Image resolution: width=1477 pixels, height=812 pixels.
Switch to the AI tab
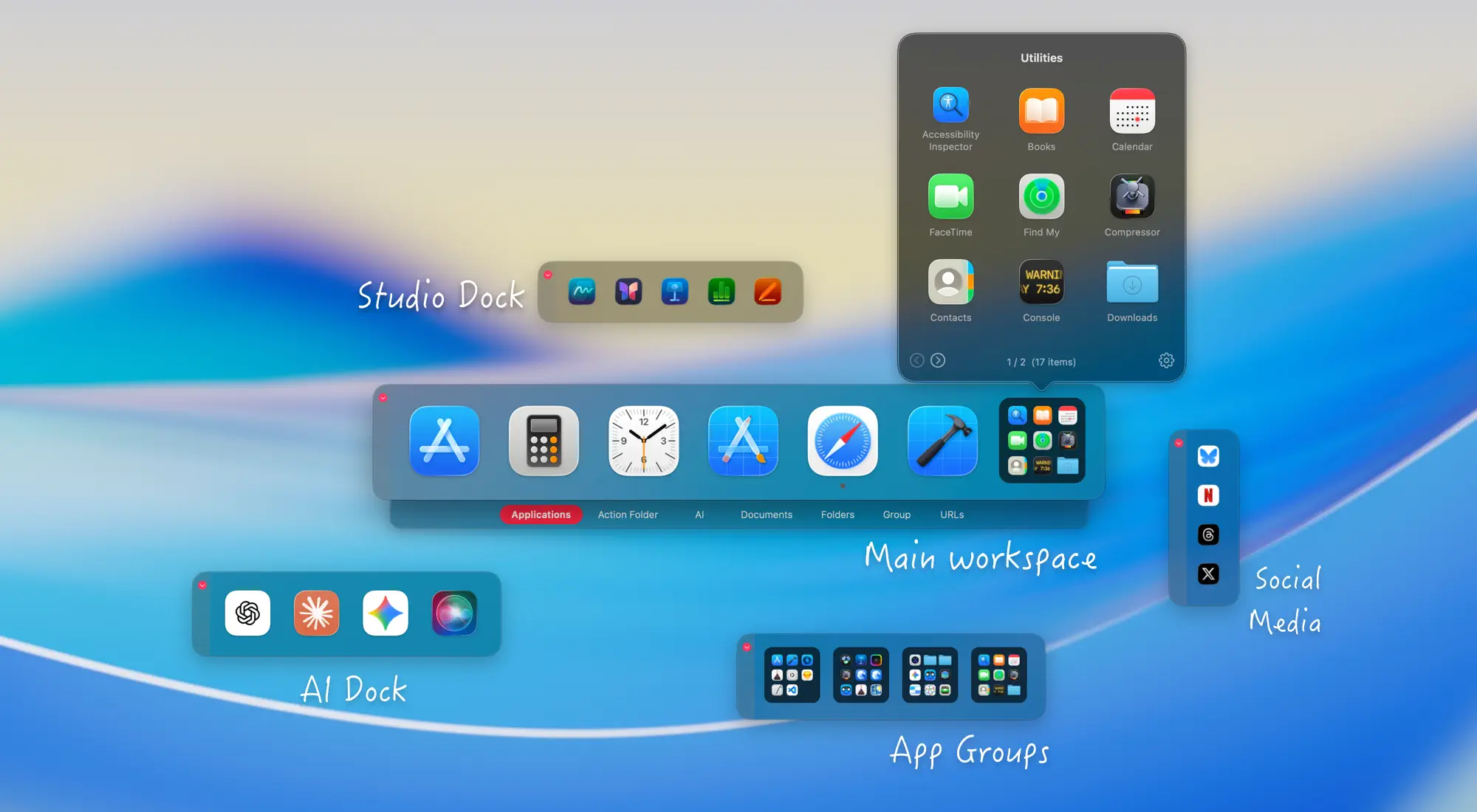coord(699,515)
